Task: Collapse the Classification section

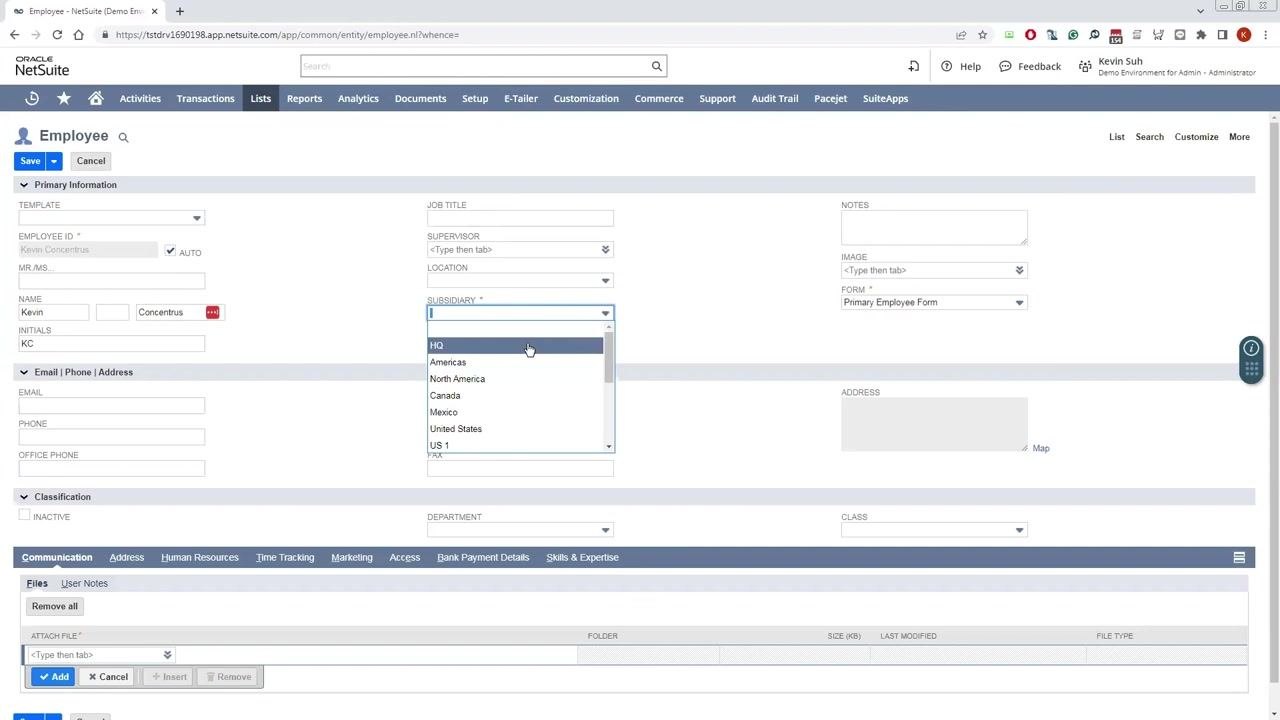Action: 23,497
